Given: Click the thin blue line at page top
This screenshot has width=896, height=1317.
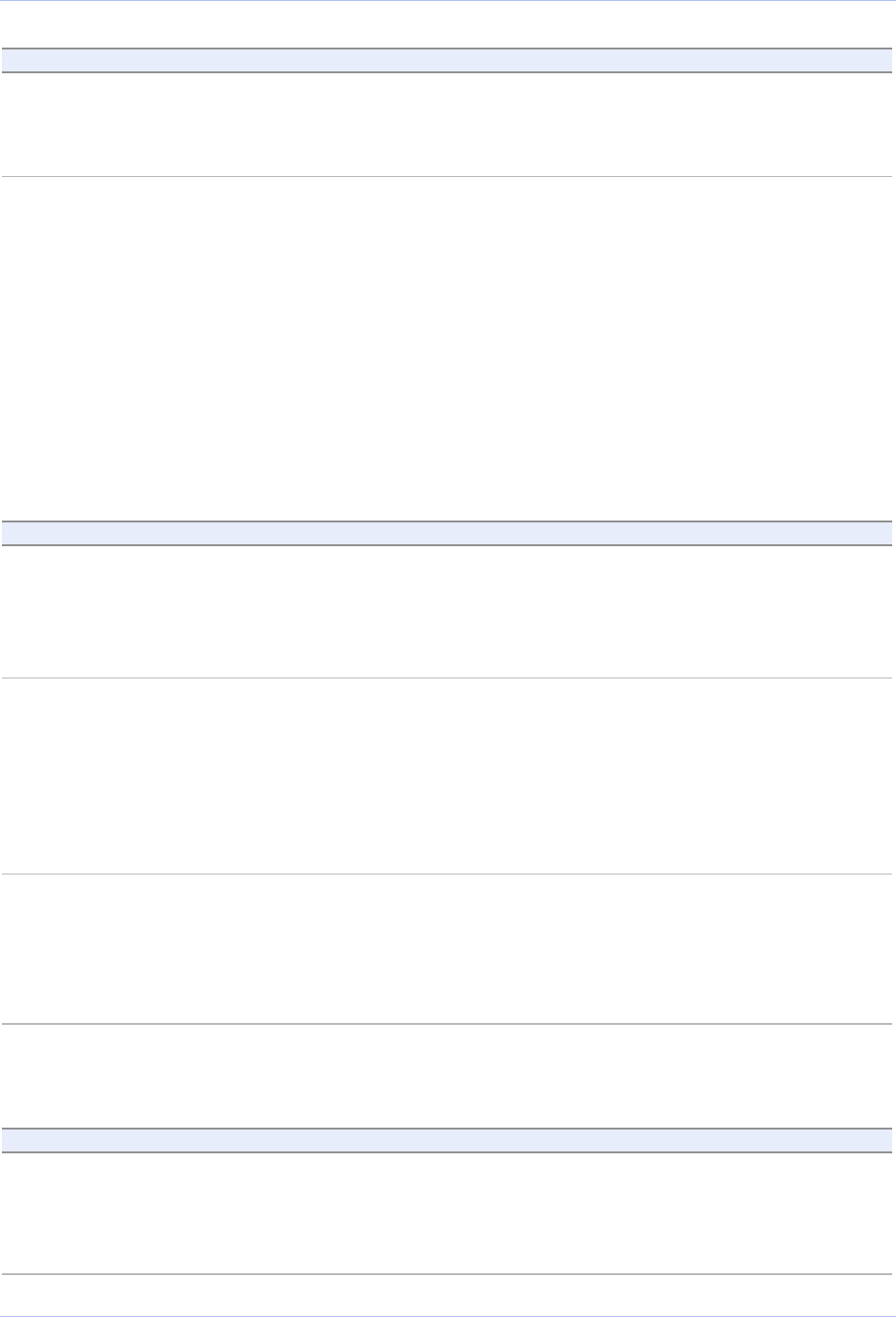Looking at the screenshot, I should (447, 1).
